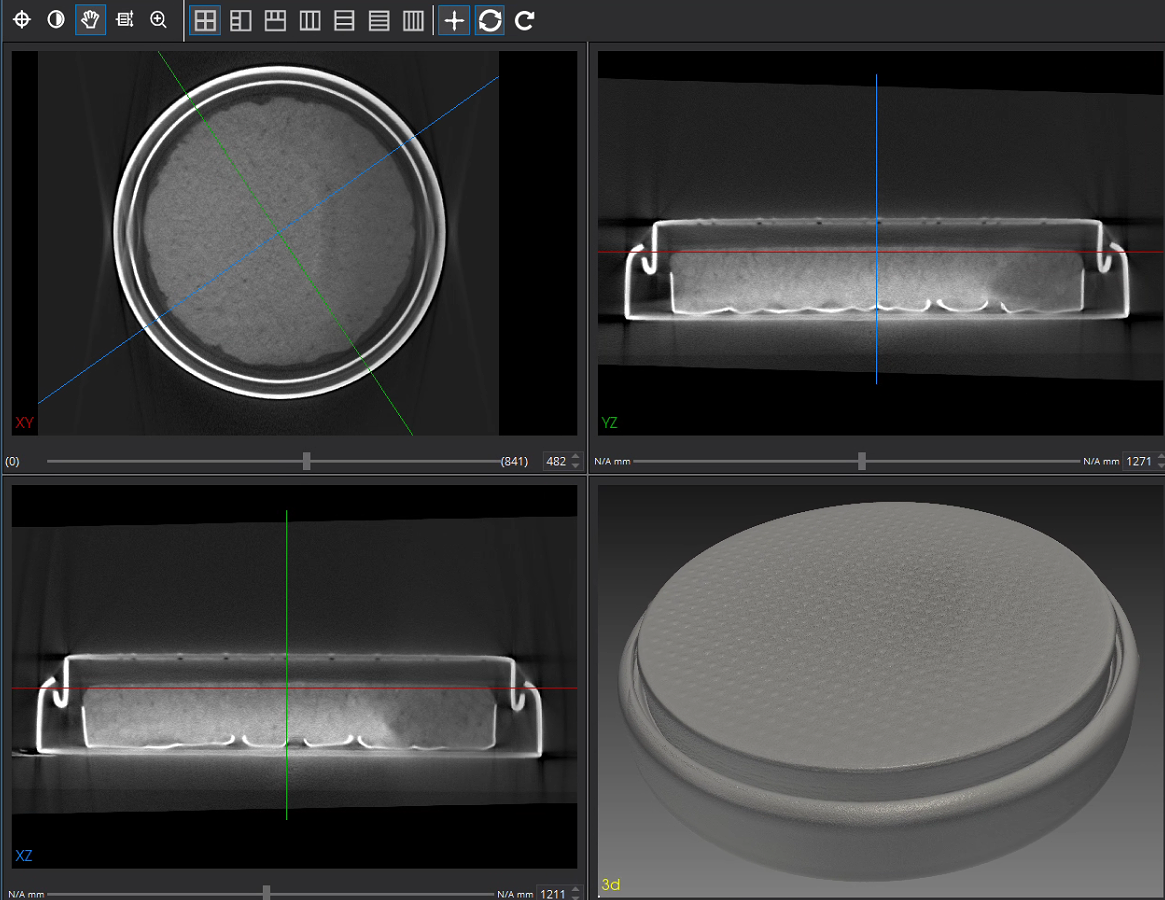Click the XZ slice slider handle
1165x900 pixels.
pos(266,893)
